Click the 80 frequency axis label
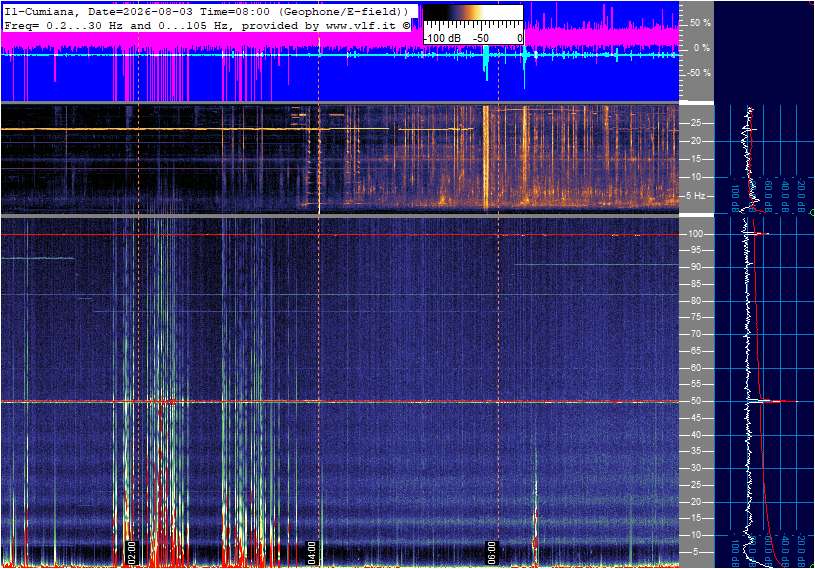The width and height of the screenshot is (815, 569). tap(695, 301)
